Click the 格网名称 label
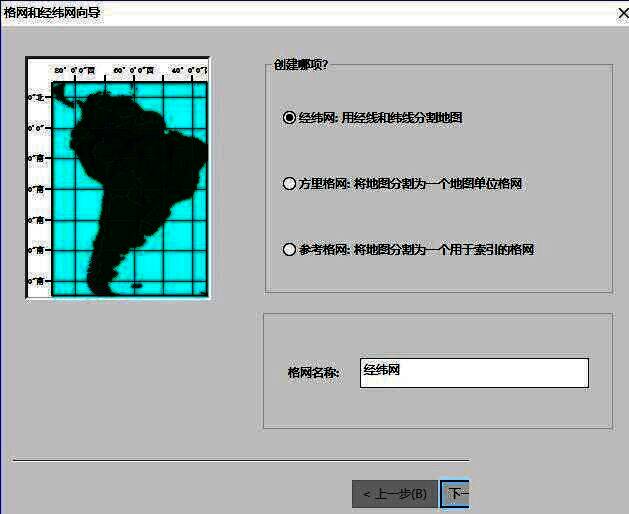The image size is (629, 514). [313, 373]
